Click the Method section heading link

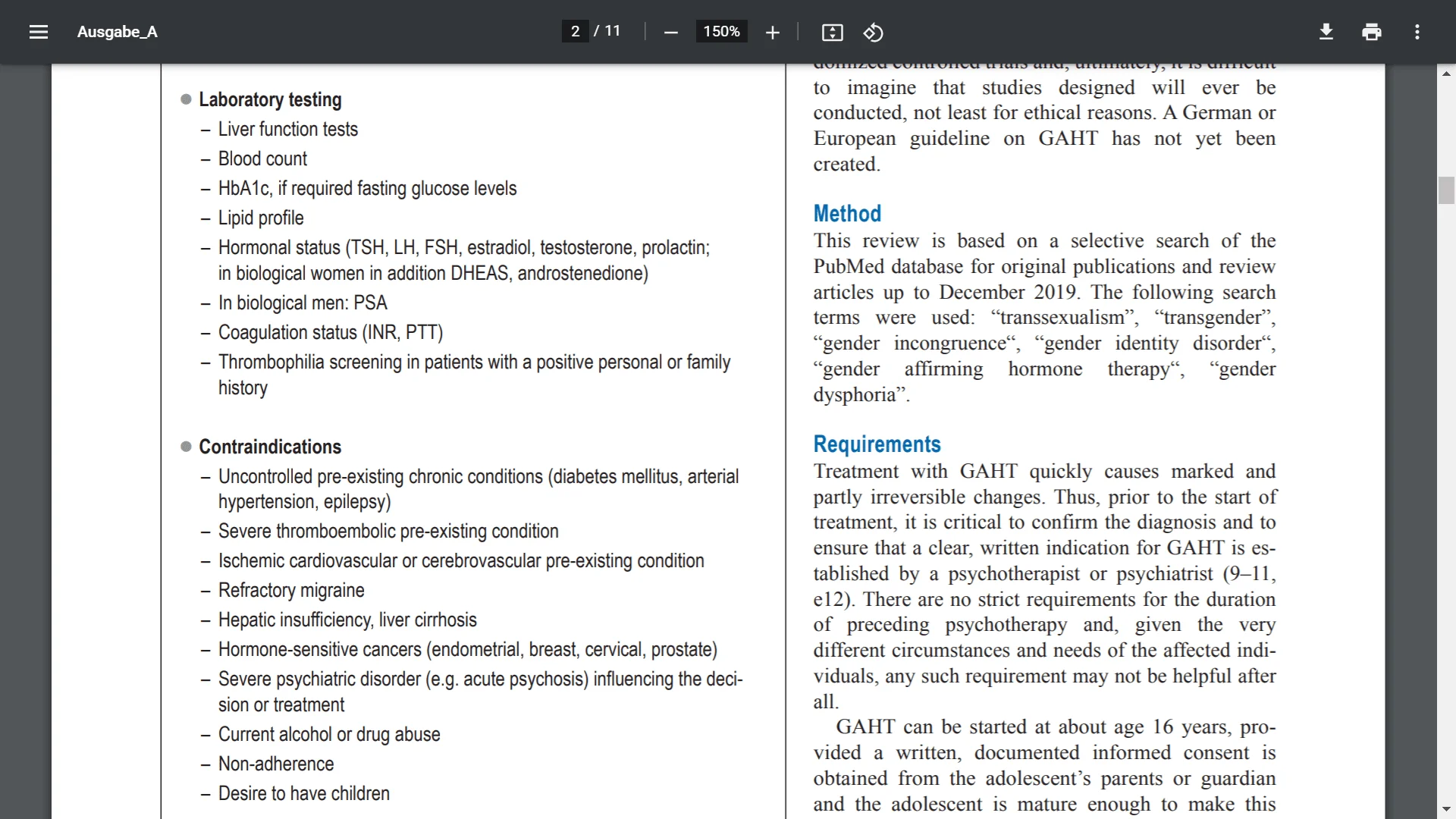pyautogui.click(x=846, y=213)
